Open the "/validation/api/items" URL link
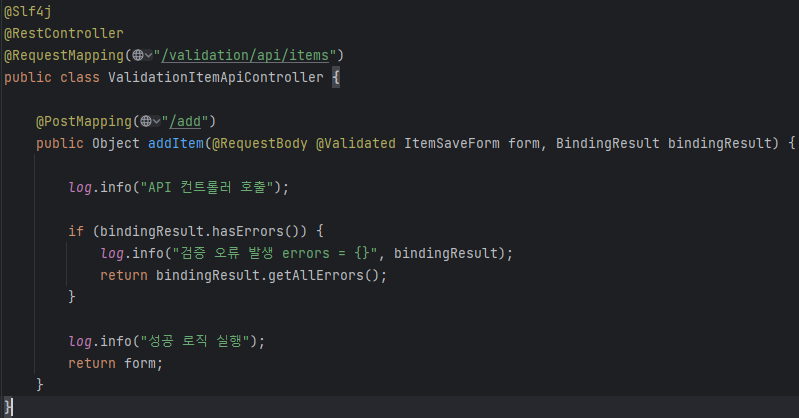The height and width of the screenshot is (418, 799). [245, 55]
